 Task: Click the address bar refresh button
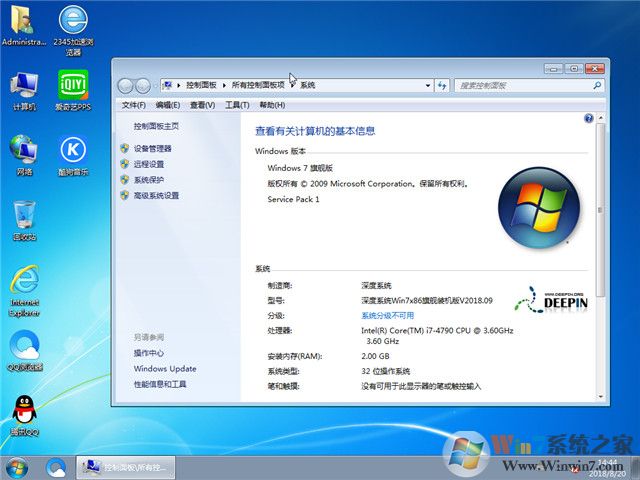[442, 85]
